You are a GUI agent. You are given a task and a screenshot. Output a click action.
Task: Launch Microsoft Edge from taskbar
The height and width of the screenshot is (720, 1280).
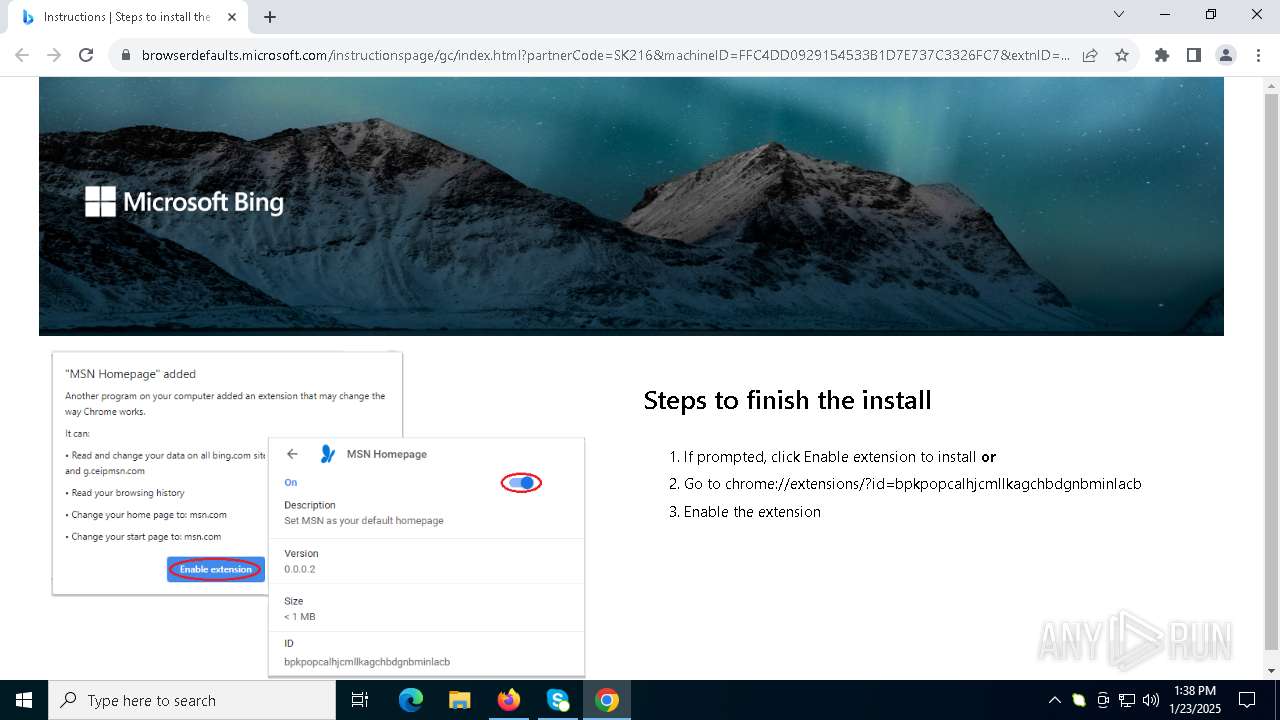tap(411, 700)
